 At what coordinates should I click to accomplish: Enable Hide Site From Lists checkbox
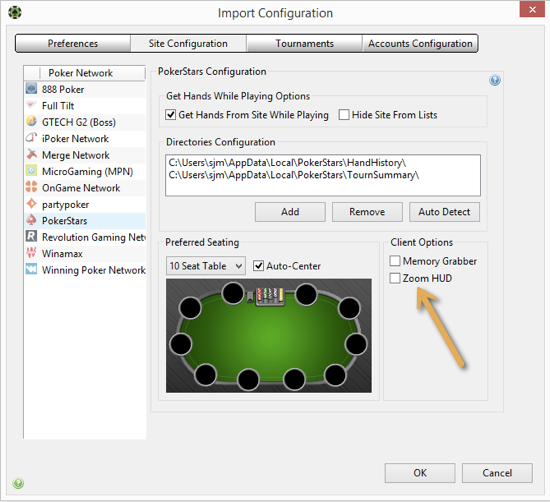click(x=344, y=115)
